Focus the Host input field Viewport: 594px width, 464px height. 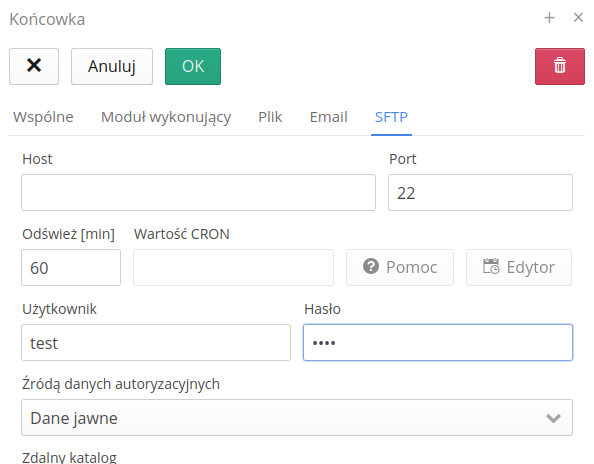coord(199,192)
